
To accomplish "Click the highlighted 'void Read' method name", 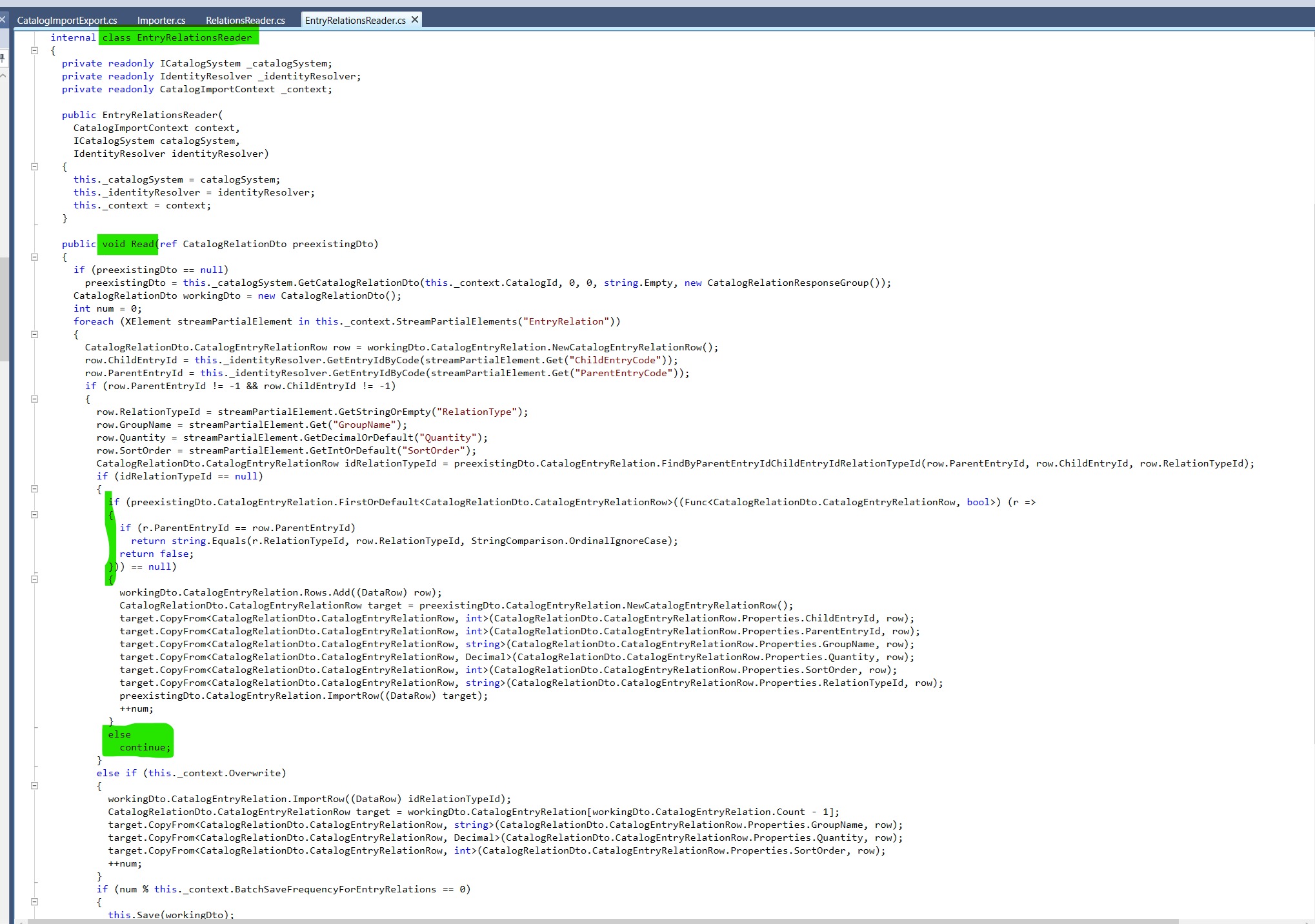I will click(x=128, y=244).
